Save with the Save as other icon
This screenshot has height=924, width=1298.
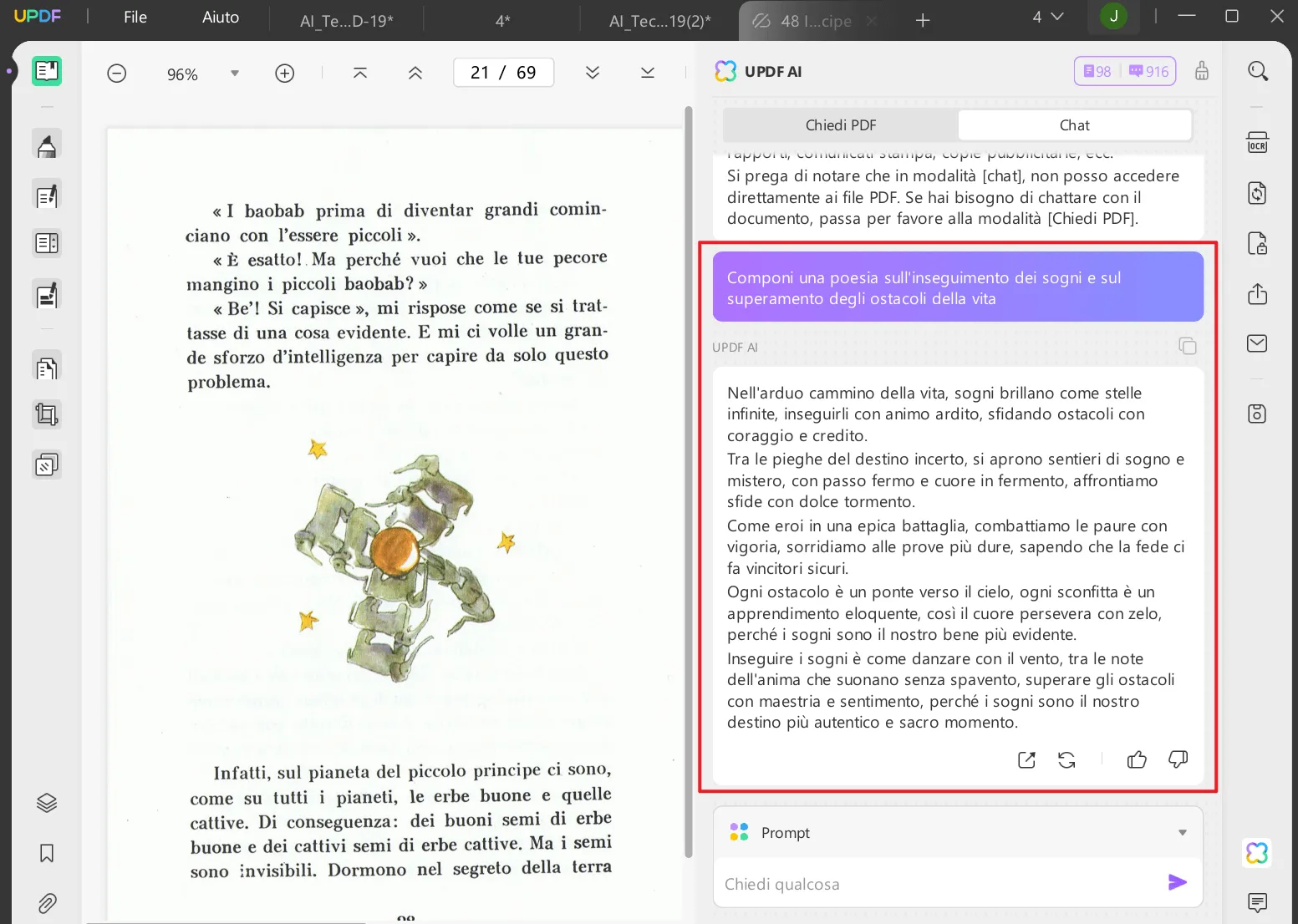pos(1258,414)
